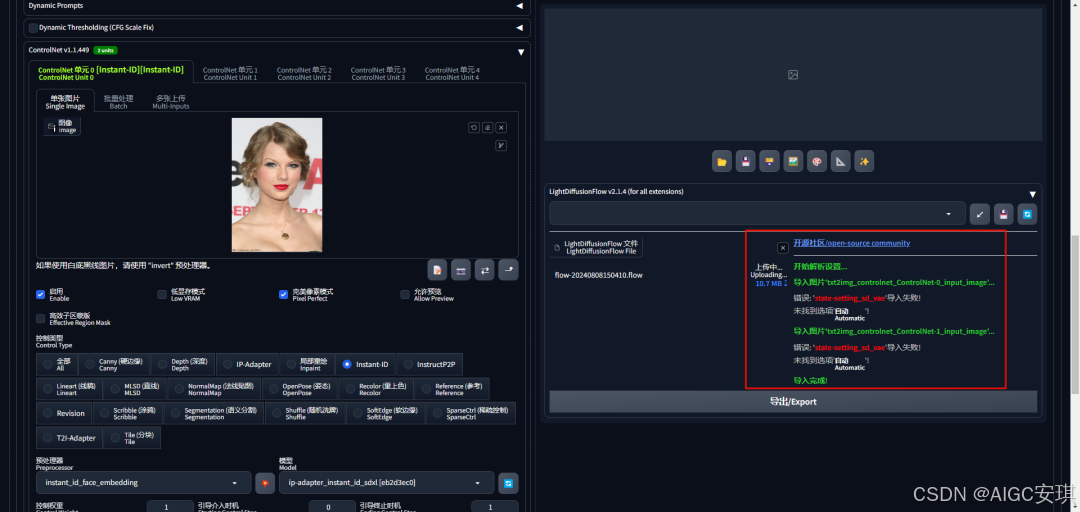The height and width of the screenshot is (512, 1080).
Task: Switch to ControlNet Unit 2 tab
Action: click(304, 73)
